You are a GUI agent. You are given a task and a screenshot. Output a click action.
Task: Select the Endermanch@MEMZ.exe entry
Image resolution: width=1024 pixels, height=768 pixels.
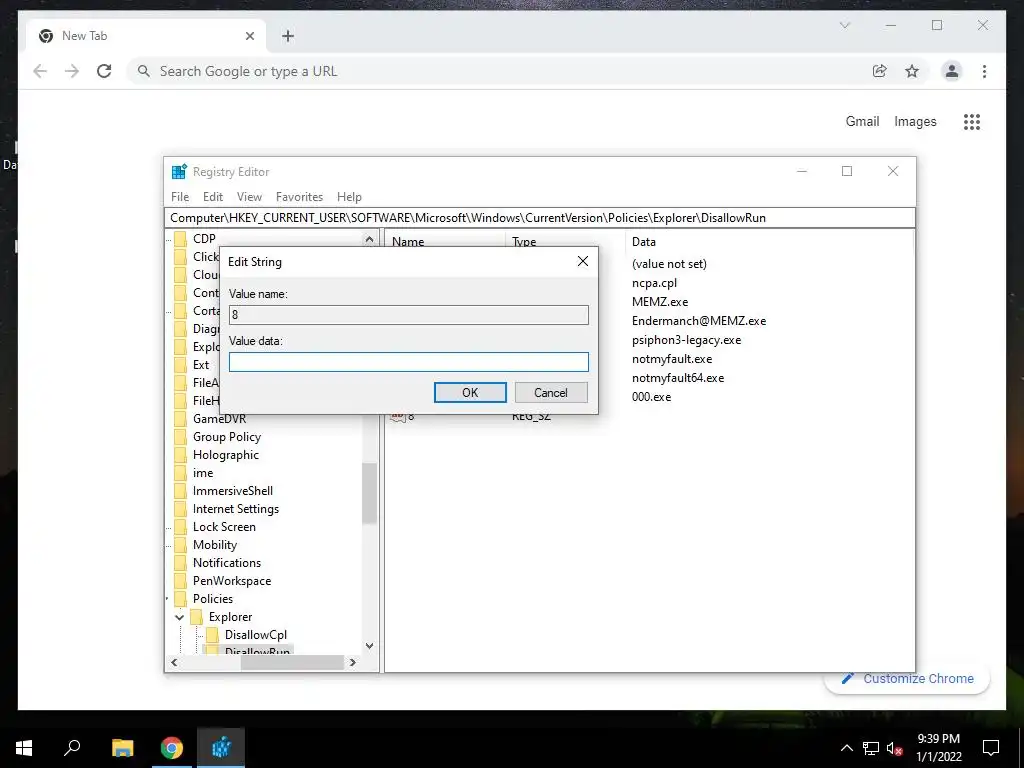click(x=699, y=321)
